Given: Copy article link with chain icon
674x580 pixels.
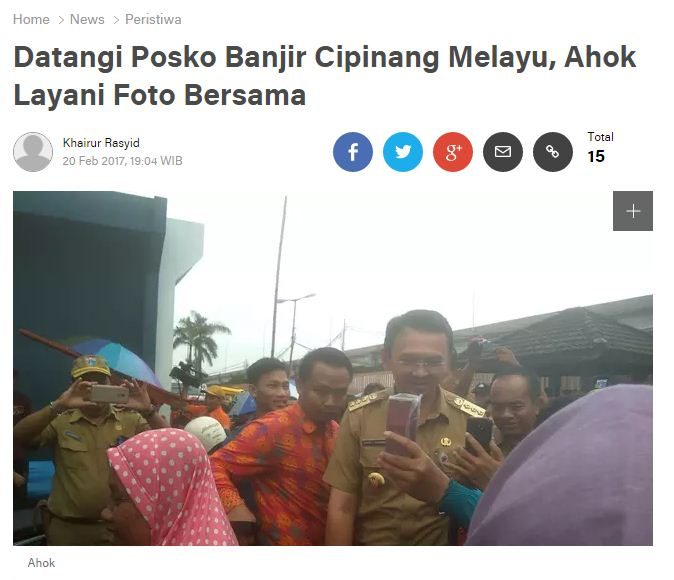Looking at the screenshot, I should point(553,152).
